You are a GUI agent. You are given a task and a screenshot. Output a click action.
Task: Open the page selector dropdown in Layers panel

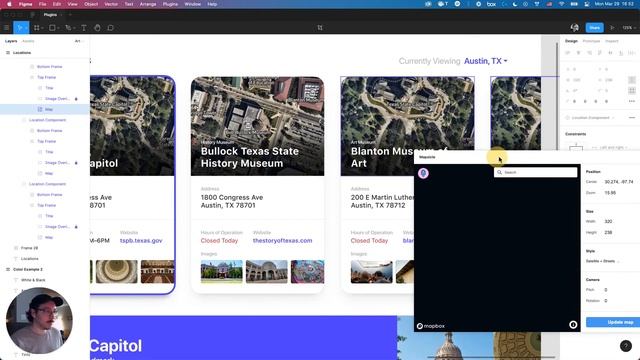[79, 41]
